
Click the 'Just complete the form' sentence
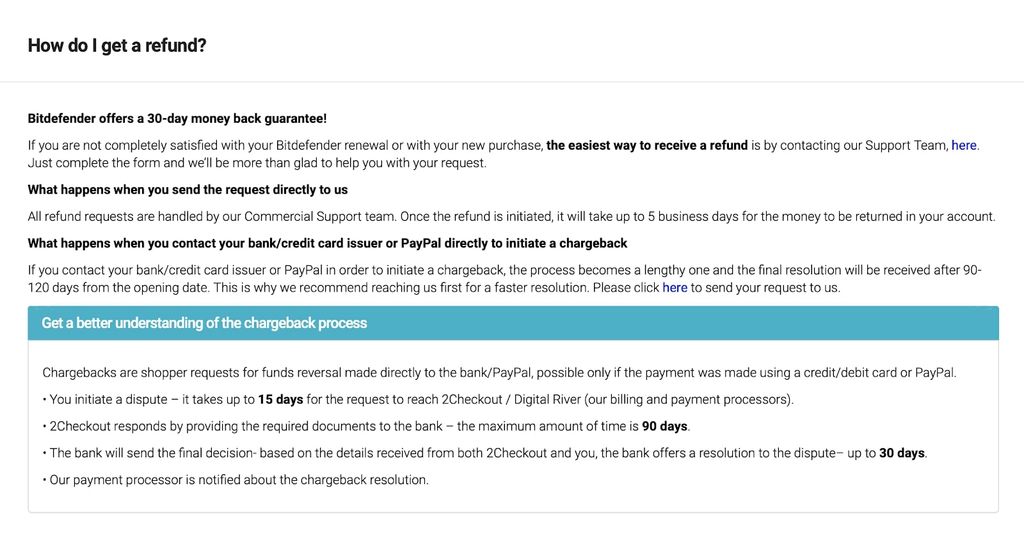[x=257, y=162]
